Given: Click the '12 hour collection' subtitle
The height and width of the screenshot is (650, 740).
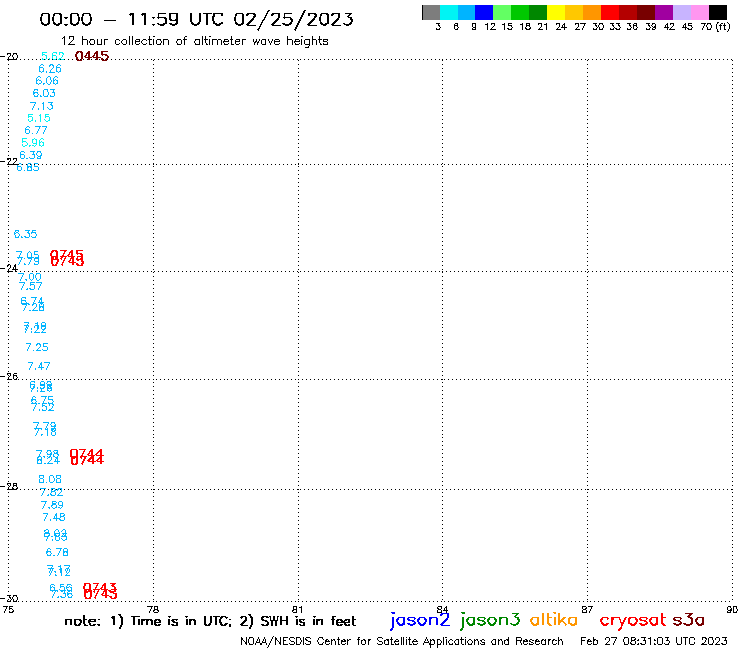Looking at the screenshot, I should point(194,42).
